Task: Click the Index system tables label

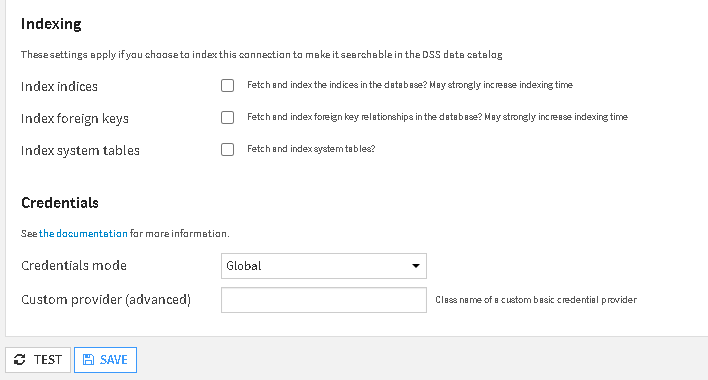Action: click(x=80, y=150)
